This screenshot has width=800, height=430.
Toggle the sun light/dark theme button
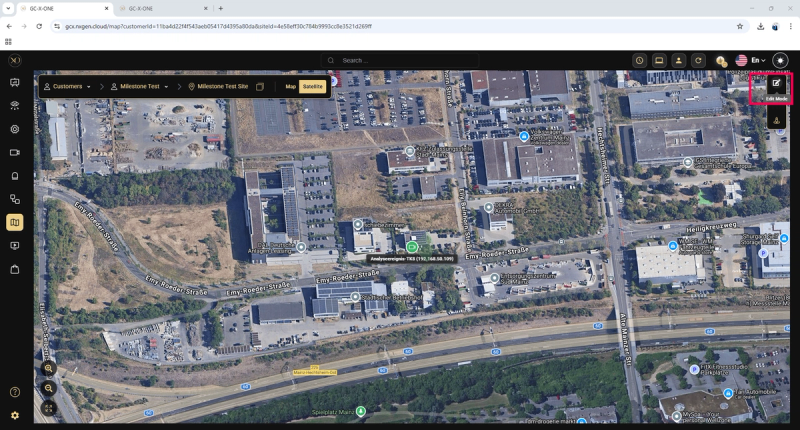tap(780, 60)
